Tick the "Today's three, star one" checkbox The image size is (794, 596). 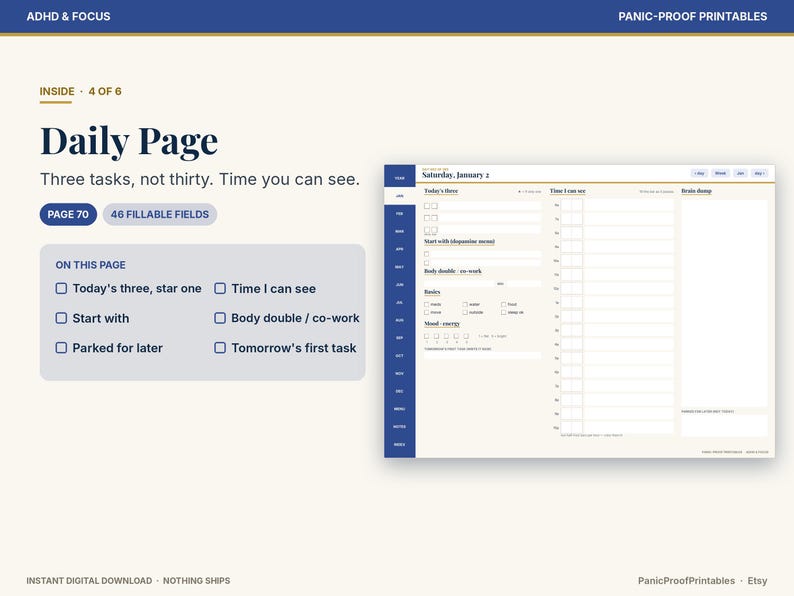tap(61, 289)
